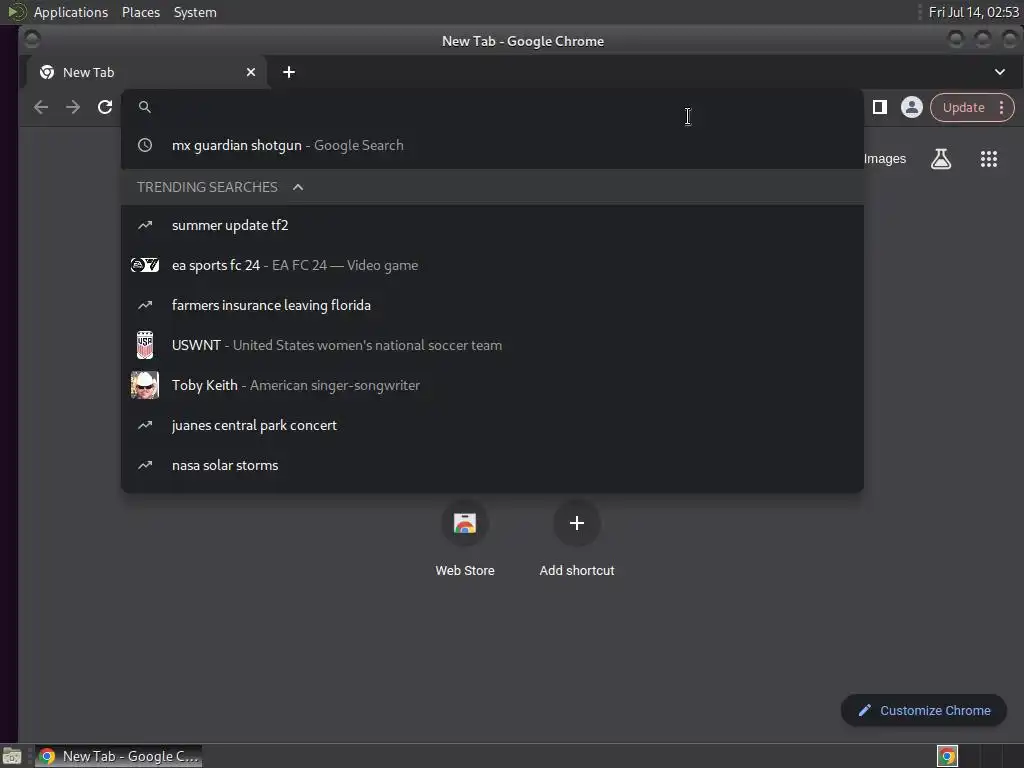1024x768 pixels.
Task: Open the tab search dropdown arrow
Action: point(1000,72)
